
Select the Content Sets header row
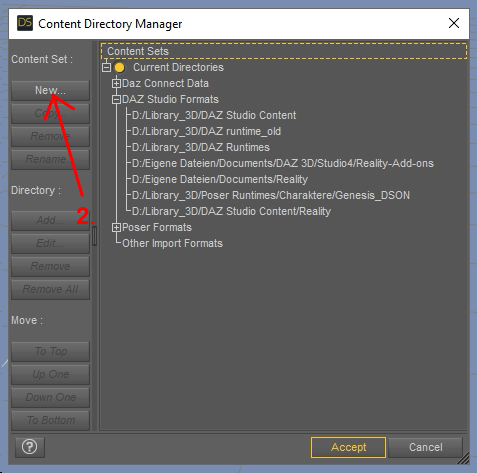[x=284, y=51]
